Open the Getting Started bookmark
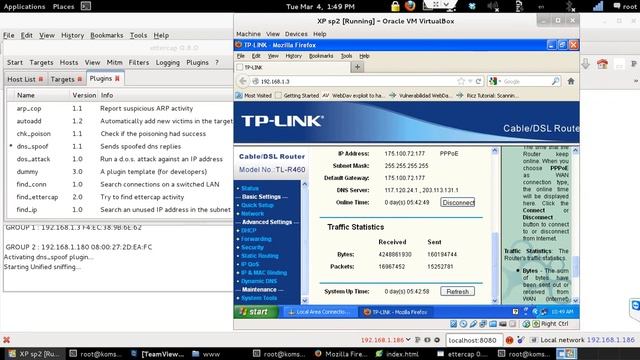Viewport: 640px width, 360px height. 297,96
